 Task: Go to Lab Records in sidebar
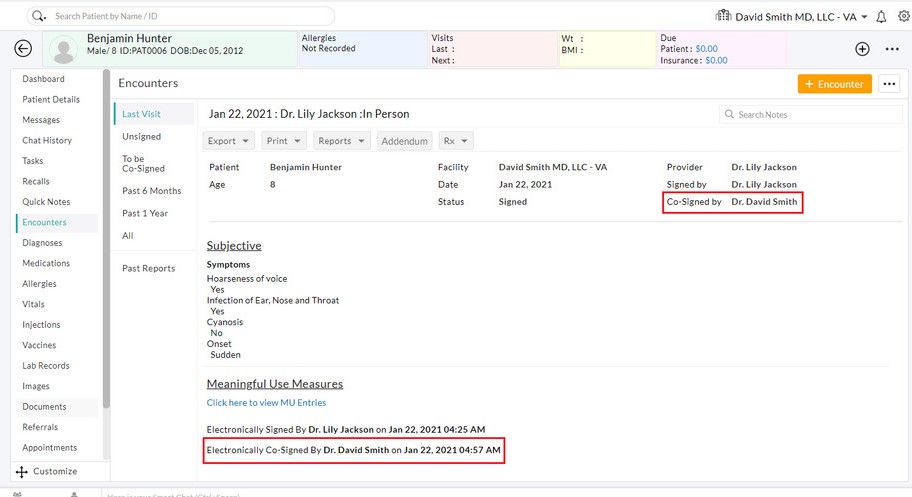(46, 366)
